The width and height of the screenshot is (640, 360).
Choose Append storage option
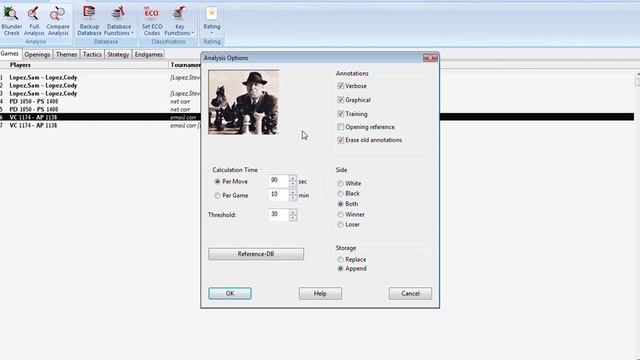340,269
